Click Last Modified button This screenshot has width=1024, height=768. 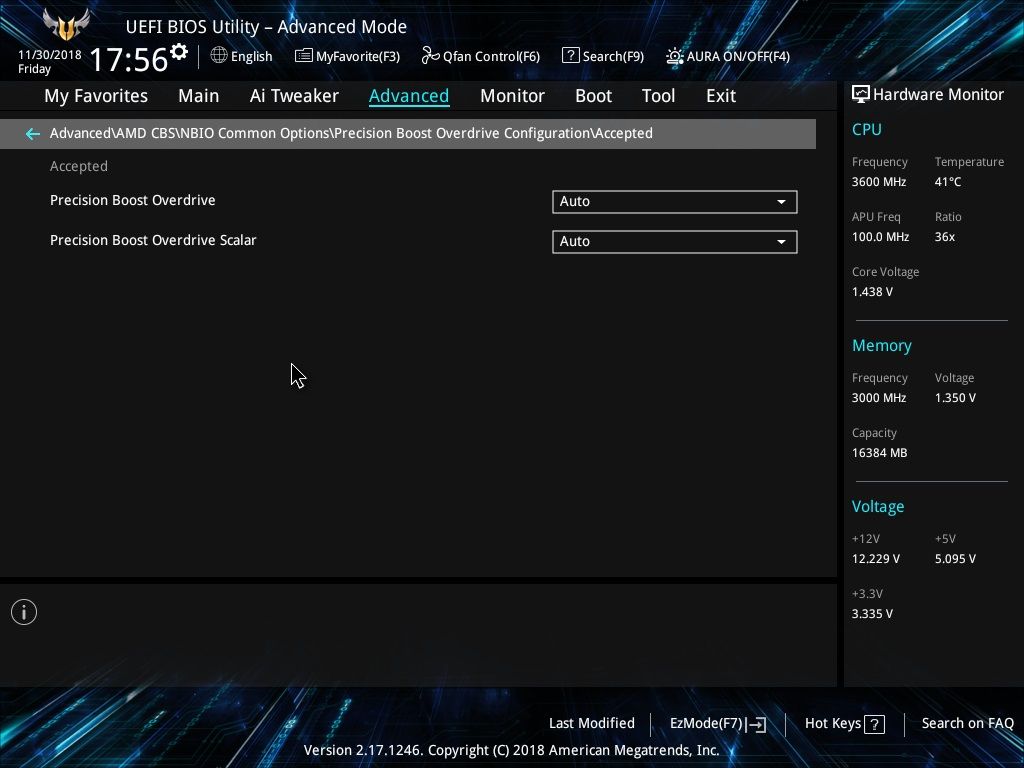click(592, 724)
